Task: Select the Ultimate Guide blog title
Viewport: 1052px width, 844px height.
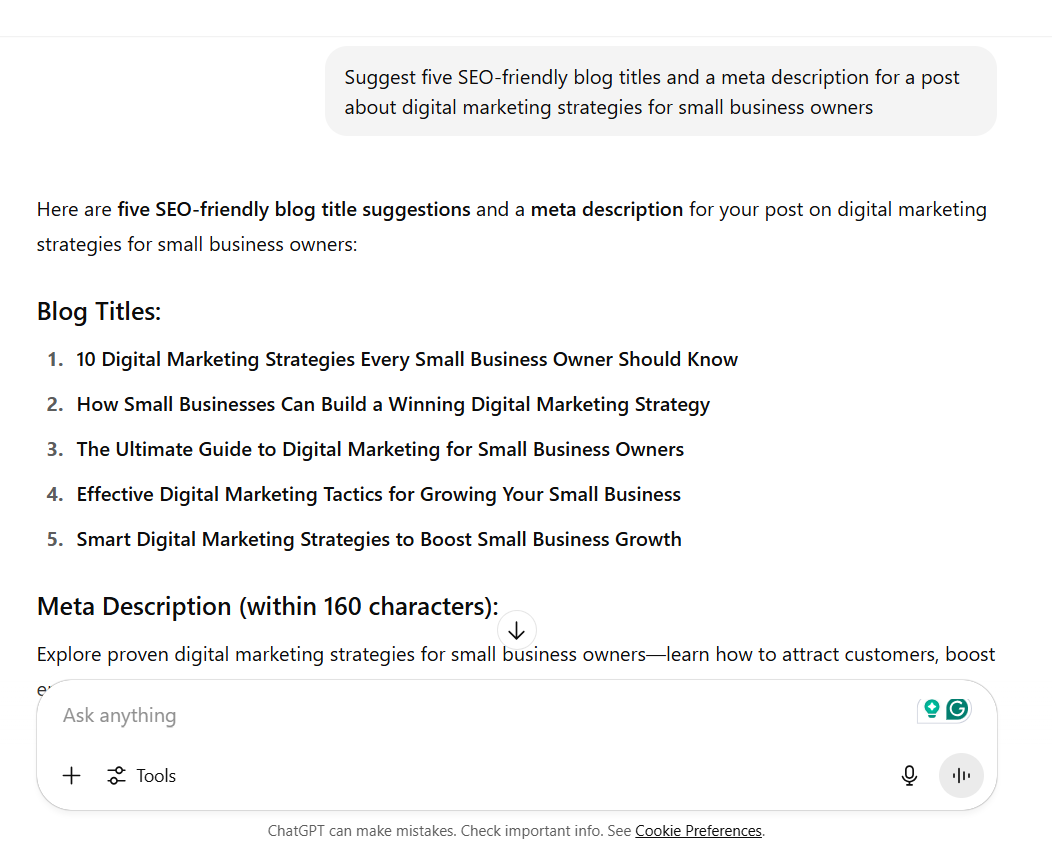Action: coord(380,449)
